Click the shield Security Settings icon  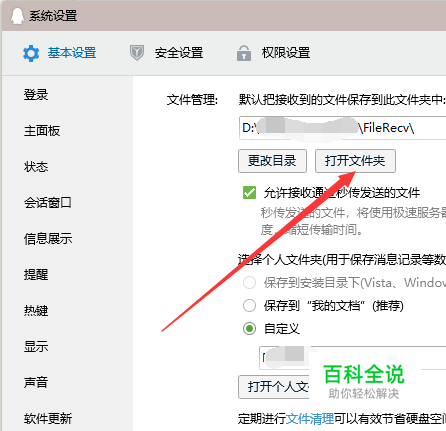pyautogui.click(x=137, y=53)
